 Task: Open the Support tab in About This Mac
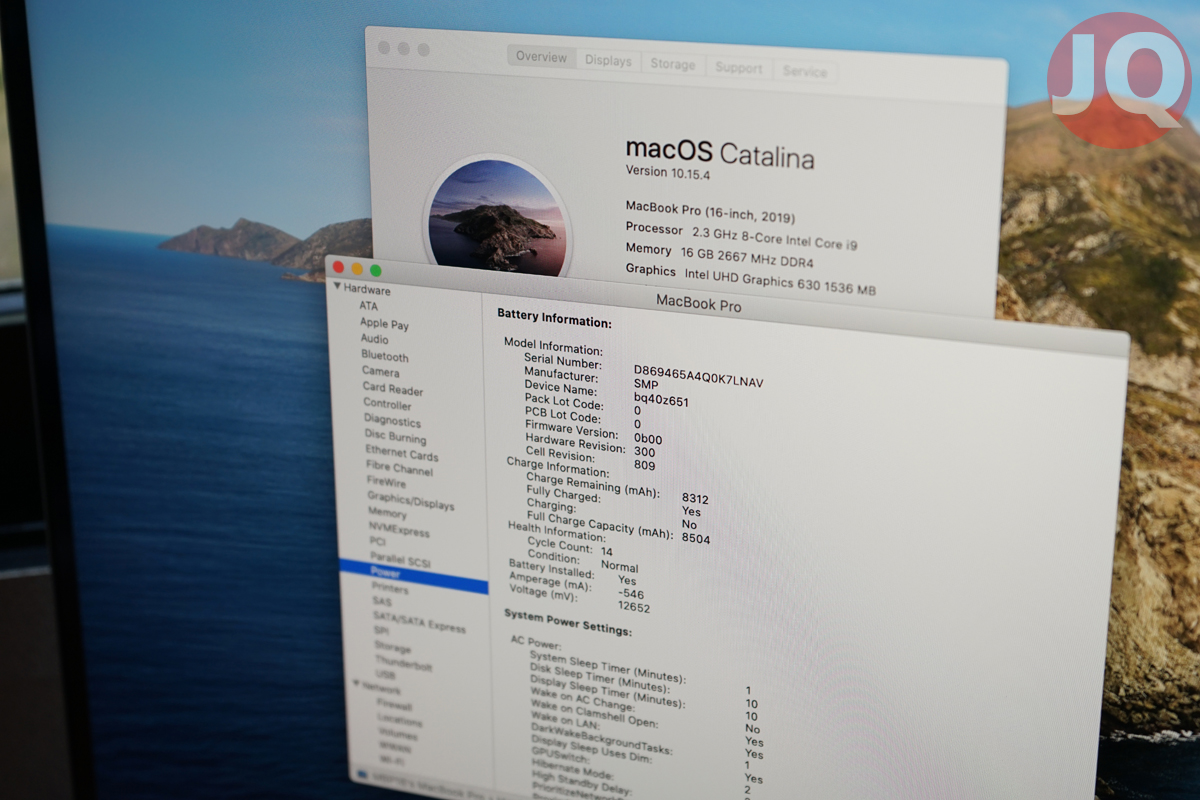(739, 68)
